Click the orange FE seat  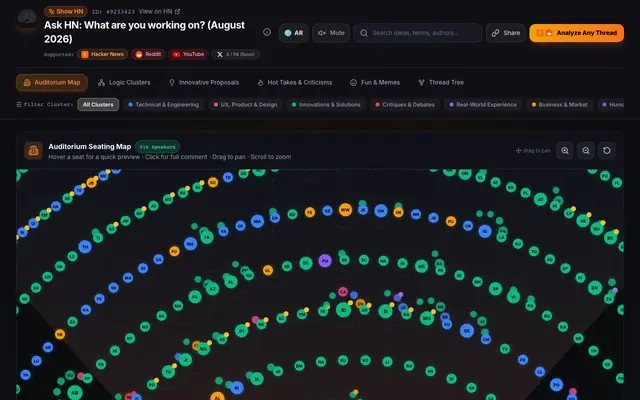[x=310, y=212]
